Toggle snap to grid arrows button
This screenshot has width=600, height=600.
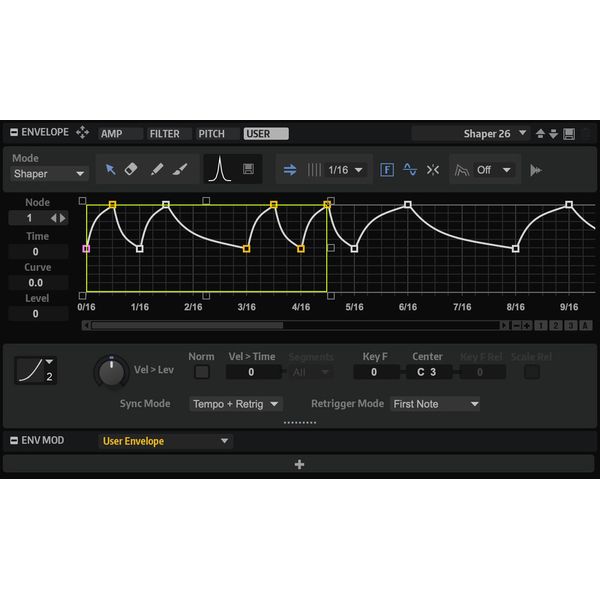pos(290,170)
